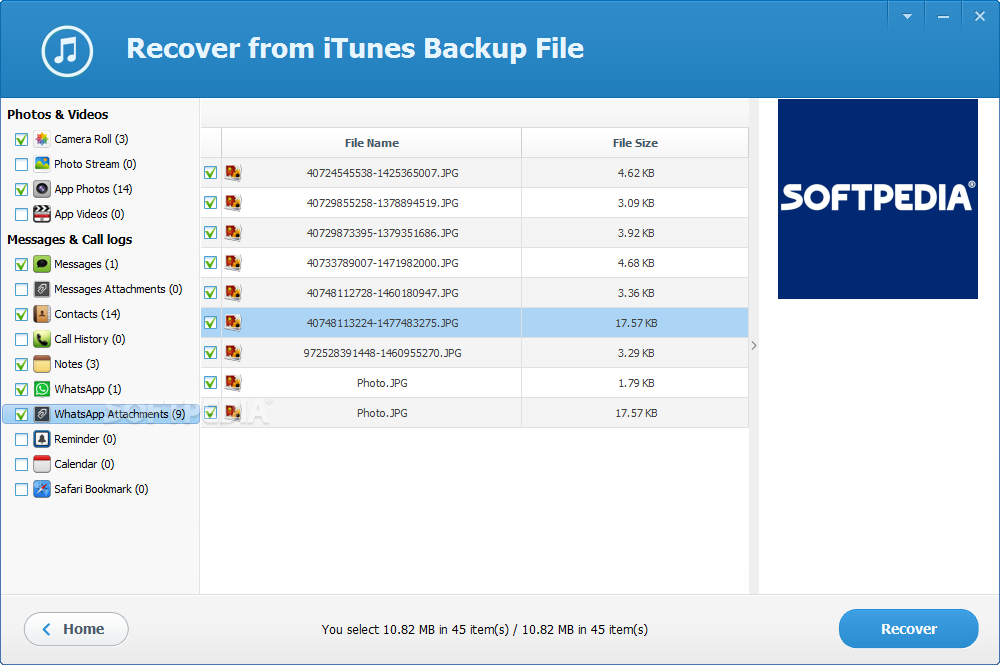
Task: Click the Safari Bookmark compass icon
Action: pyautogui.click(x=42, y=489)
